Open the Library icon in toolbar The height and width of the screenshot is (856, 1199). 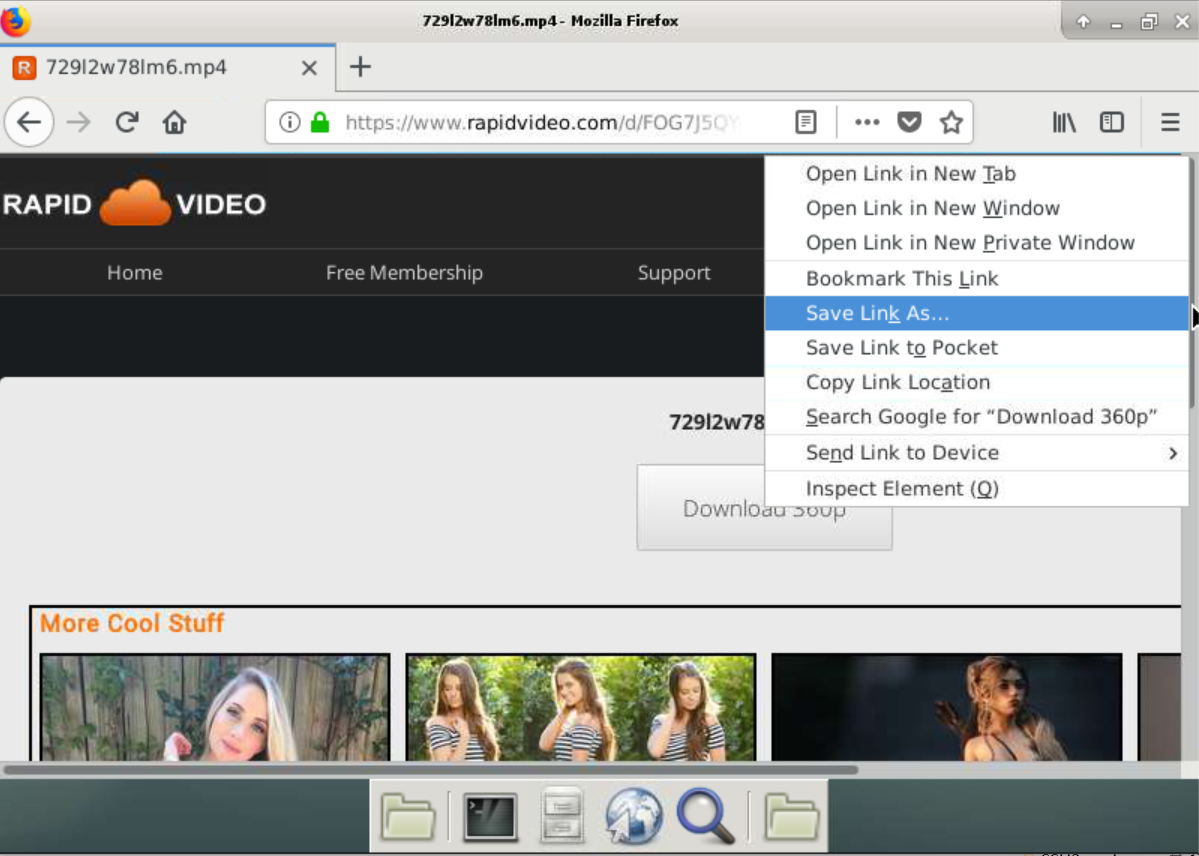pyautogui.click(x=1064, y=122)
